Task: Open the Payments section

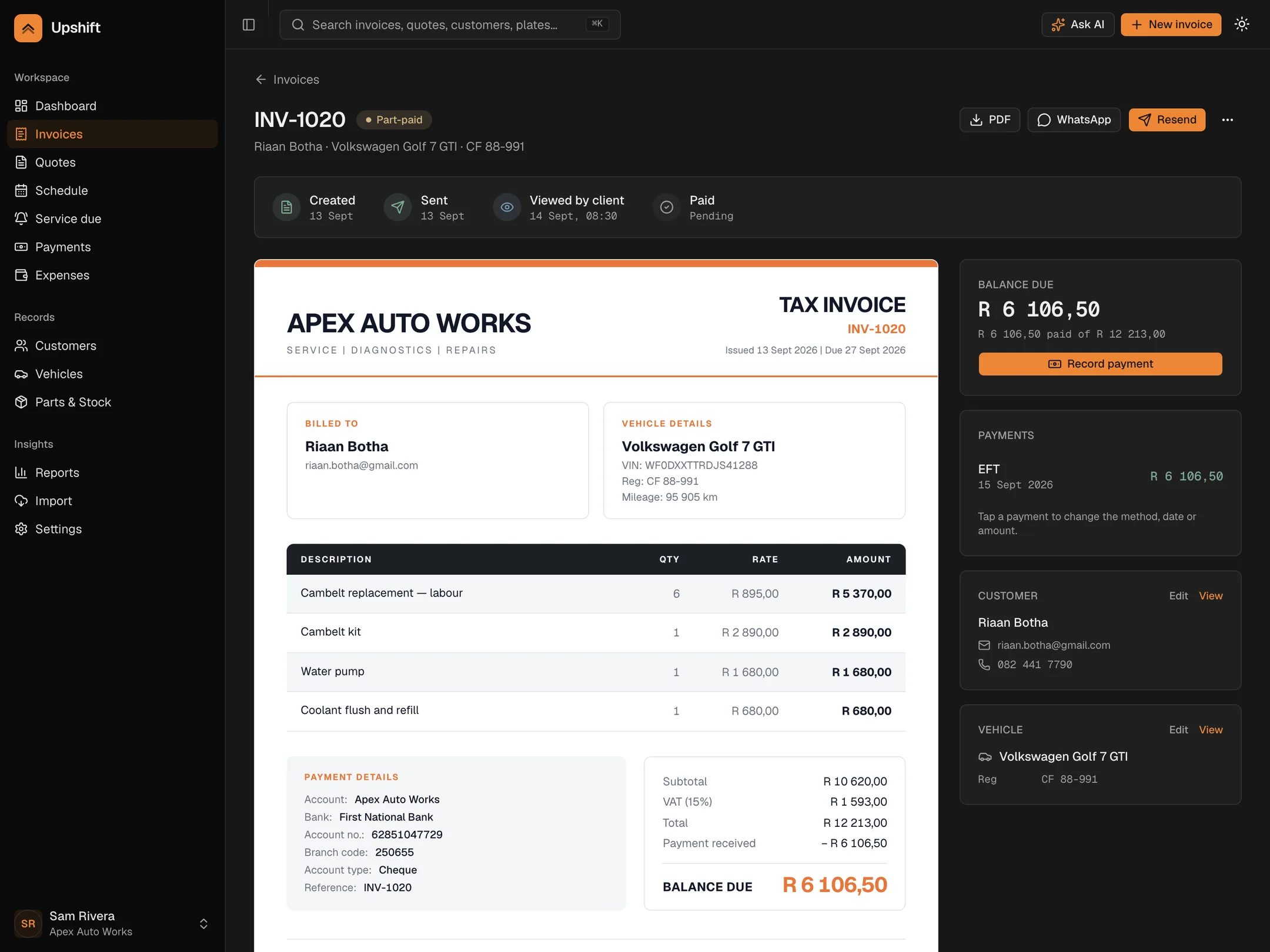Action: 112,247
